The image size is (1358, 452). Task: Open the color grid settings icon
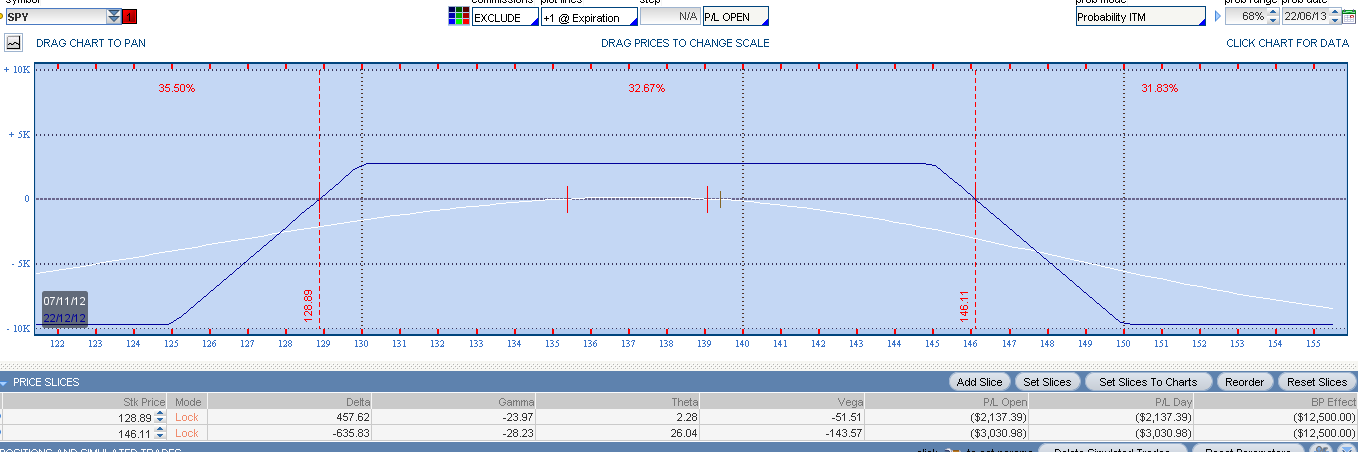[458, 16]
